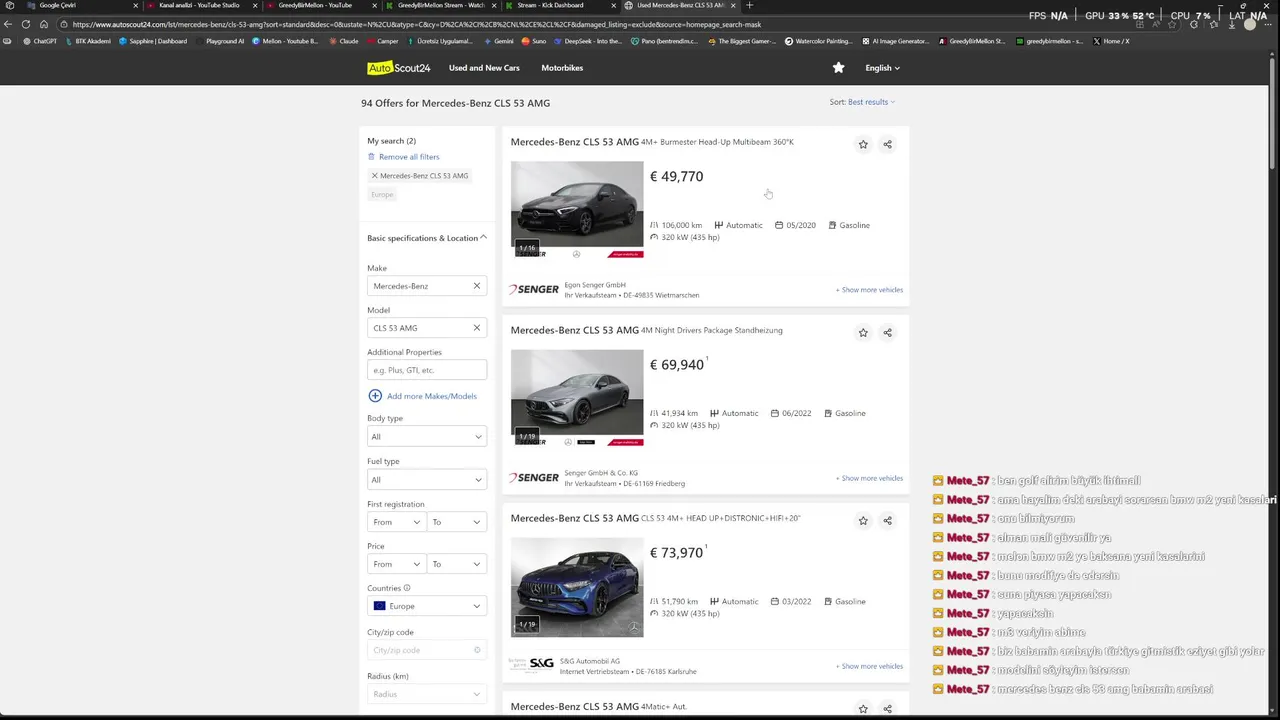Click Remove all filters link
This screenshot has width=1280, height=720.
409,157
